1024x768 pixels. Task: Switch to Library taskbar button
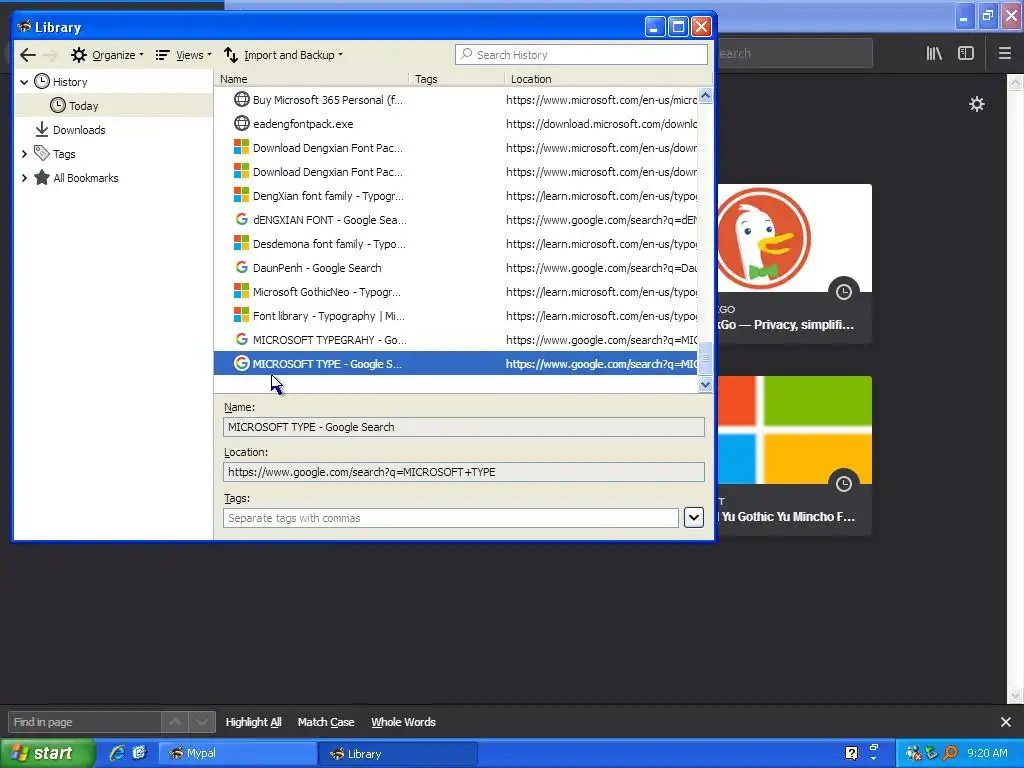pos(398,754)
